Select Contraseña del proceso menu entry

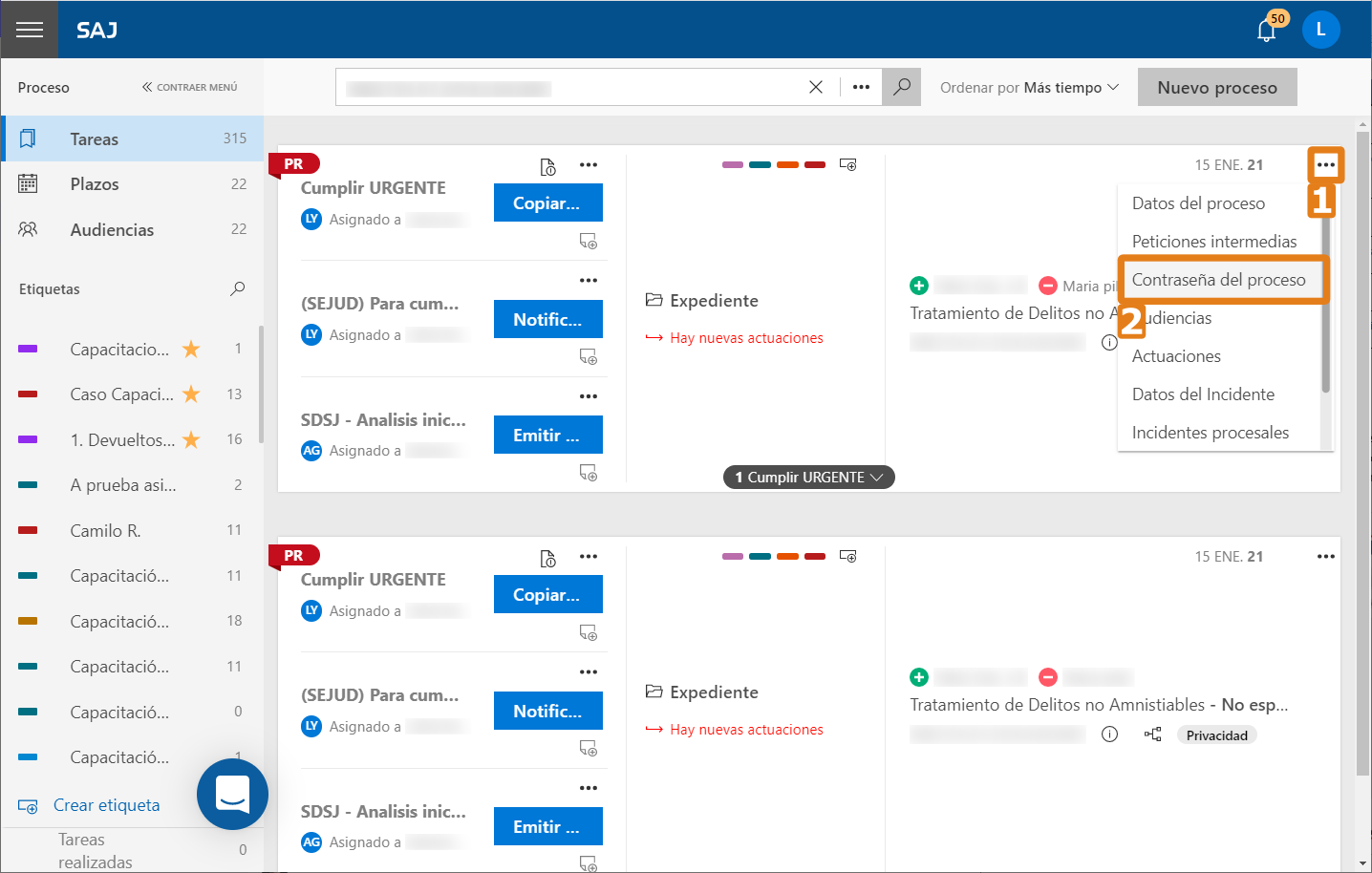1219,280
